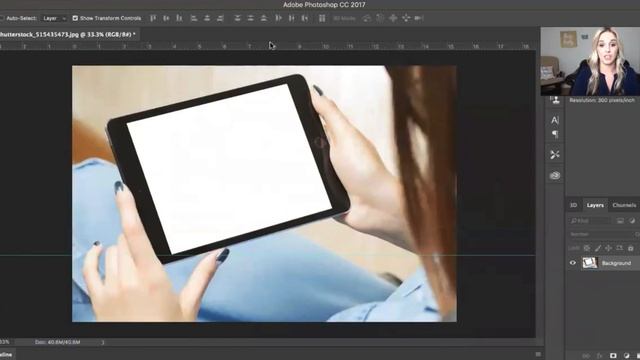
Task: Open the Creative Cloud Libraries panel icon
Action: (x=555, y=176)
